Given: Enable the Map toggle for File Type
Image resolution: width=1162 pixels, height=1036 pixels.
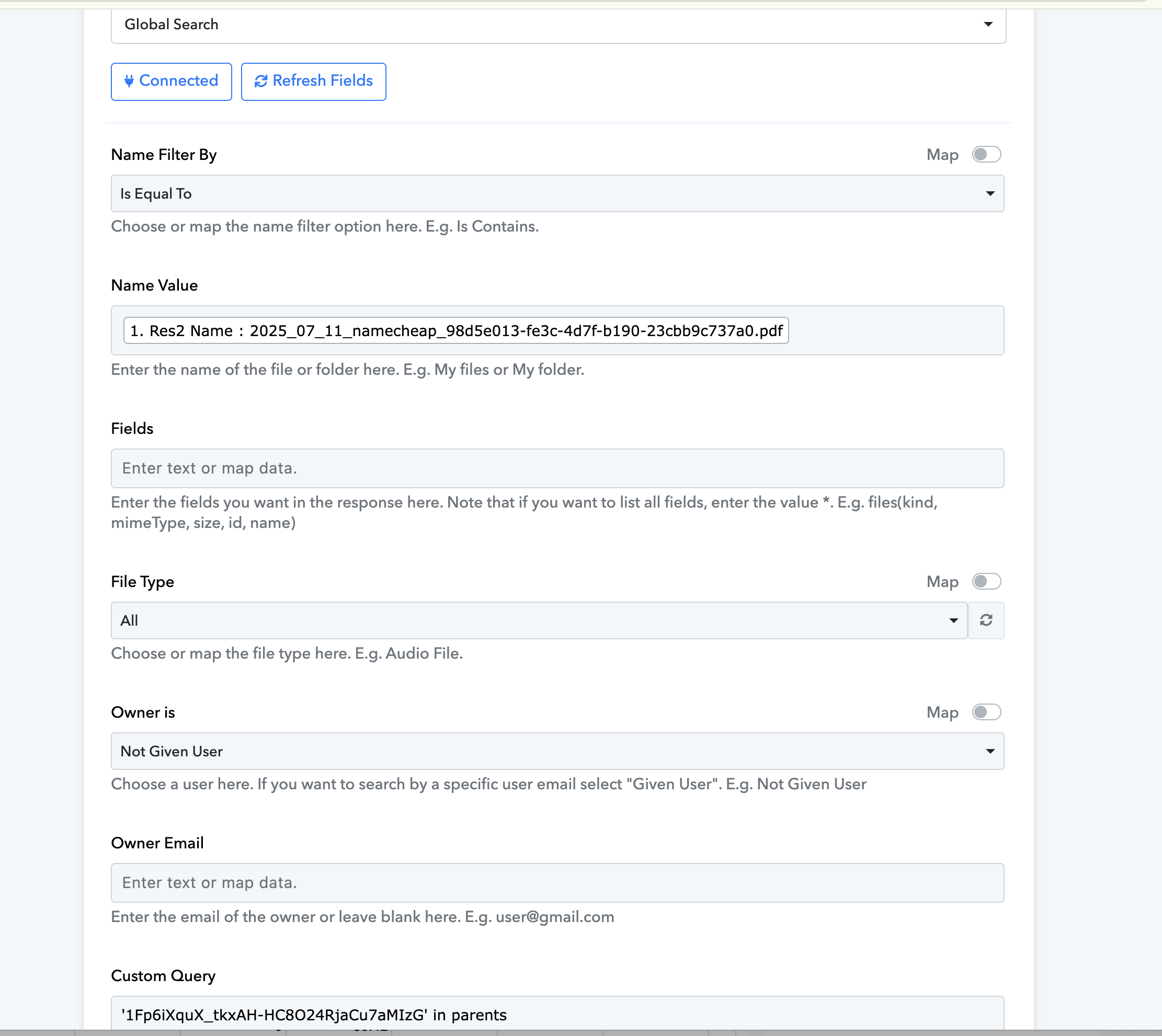Looking at the screenshot, I should coord(987,581).
